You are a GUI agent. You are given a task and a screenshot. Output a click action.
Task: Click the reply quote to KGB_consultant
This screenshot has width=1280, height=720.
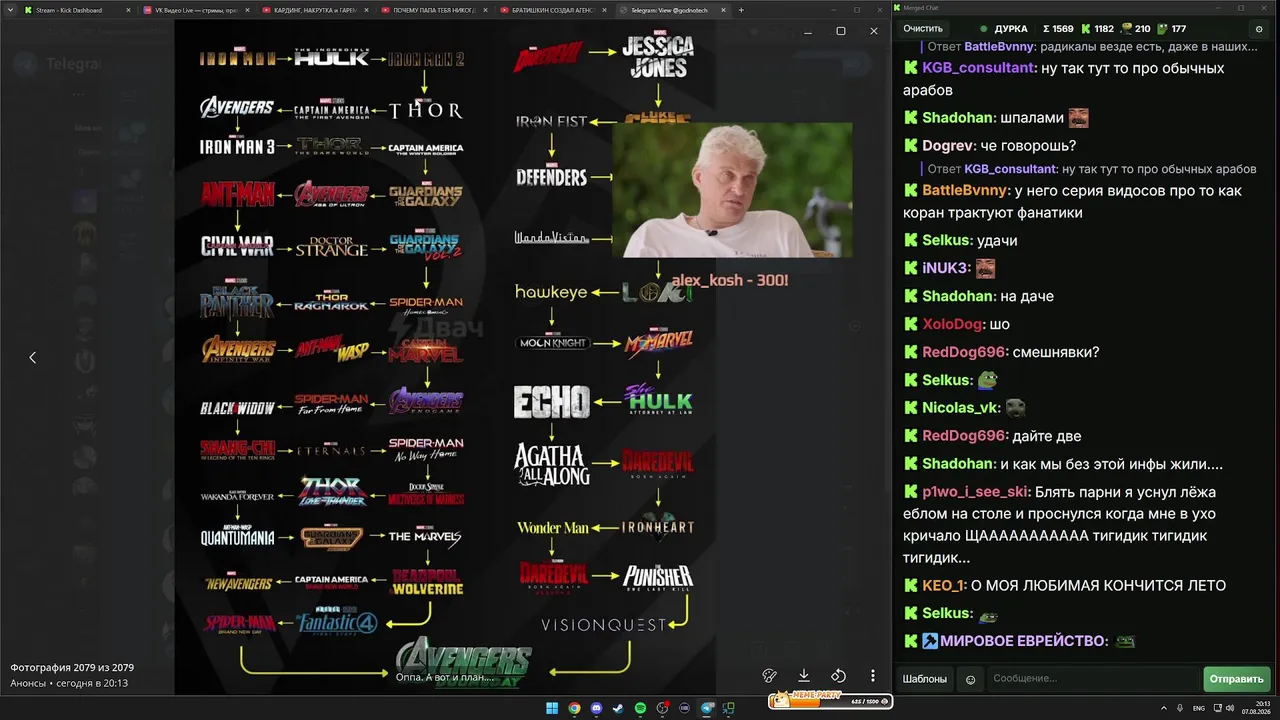[1092, 169]
